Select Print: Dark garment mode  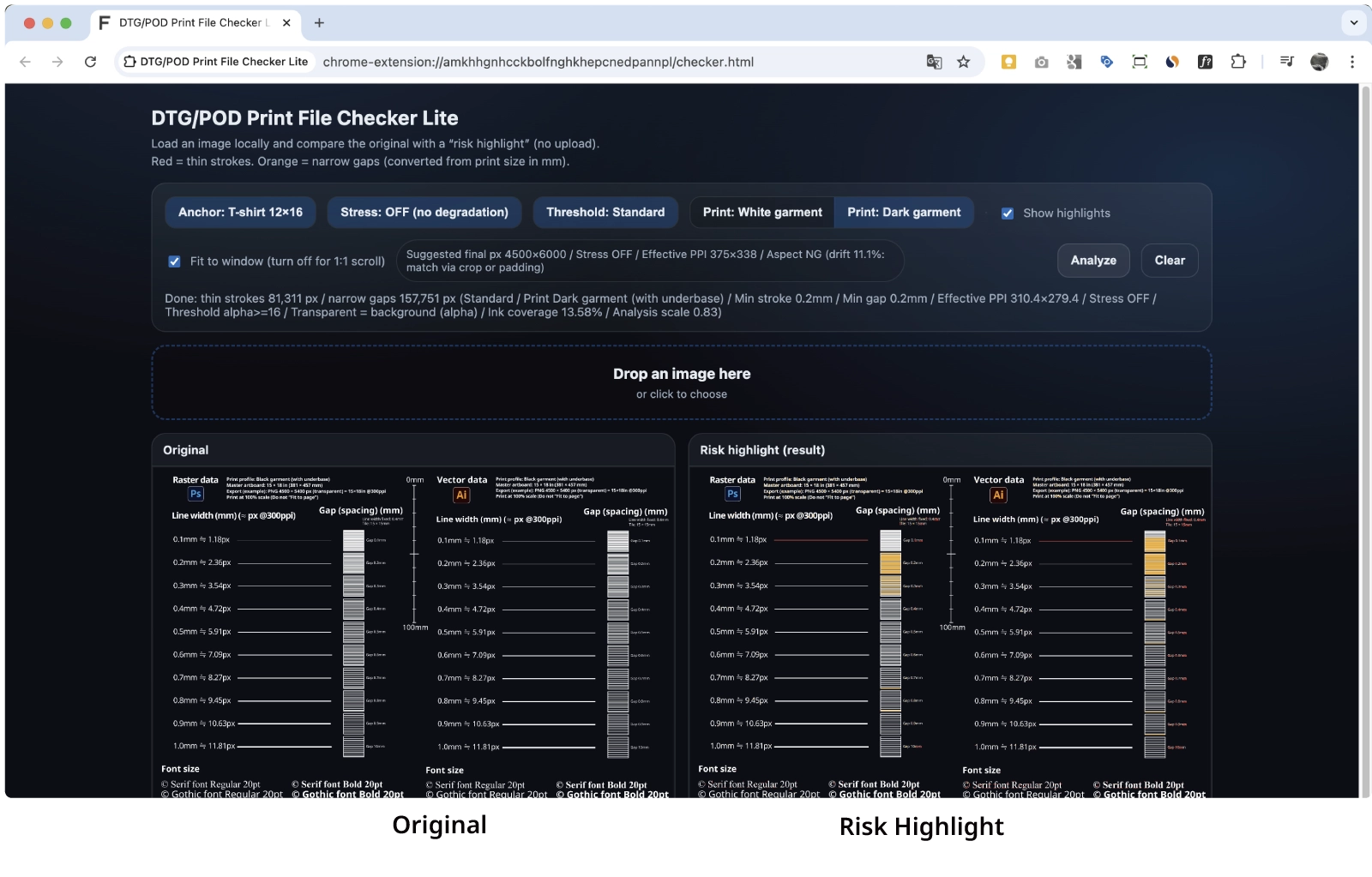(904, 213)
